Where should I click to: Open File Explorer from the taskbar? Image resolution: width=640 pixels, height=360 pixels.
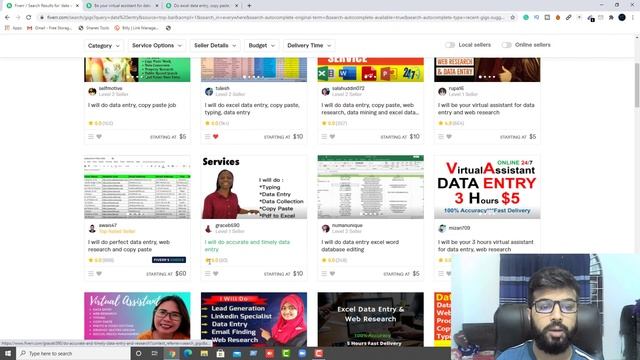[204, 353]
